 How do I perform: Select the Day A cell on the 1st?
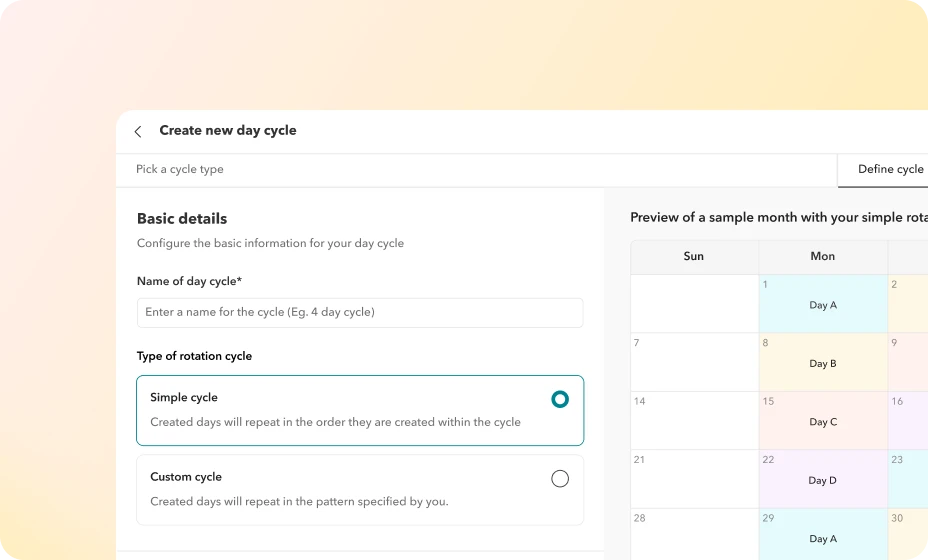tap(823, 304)
